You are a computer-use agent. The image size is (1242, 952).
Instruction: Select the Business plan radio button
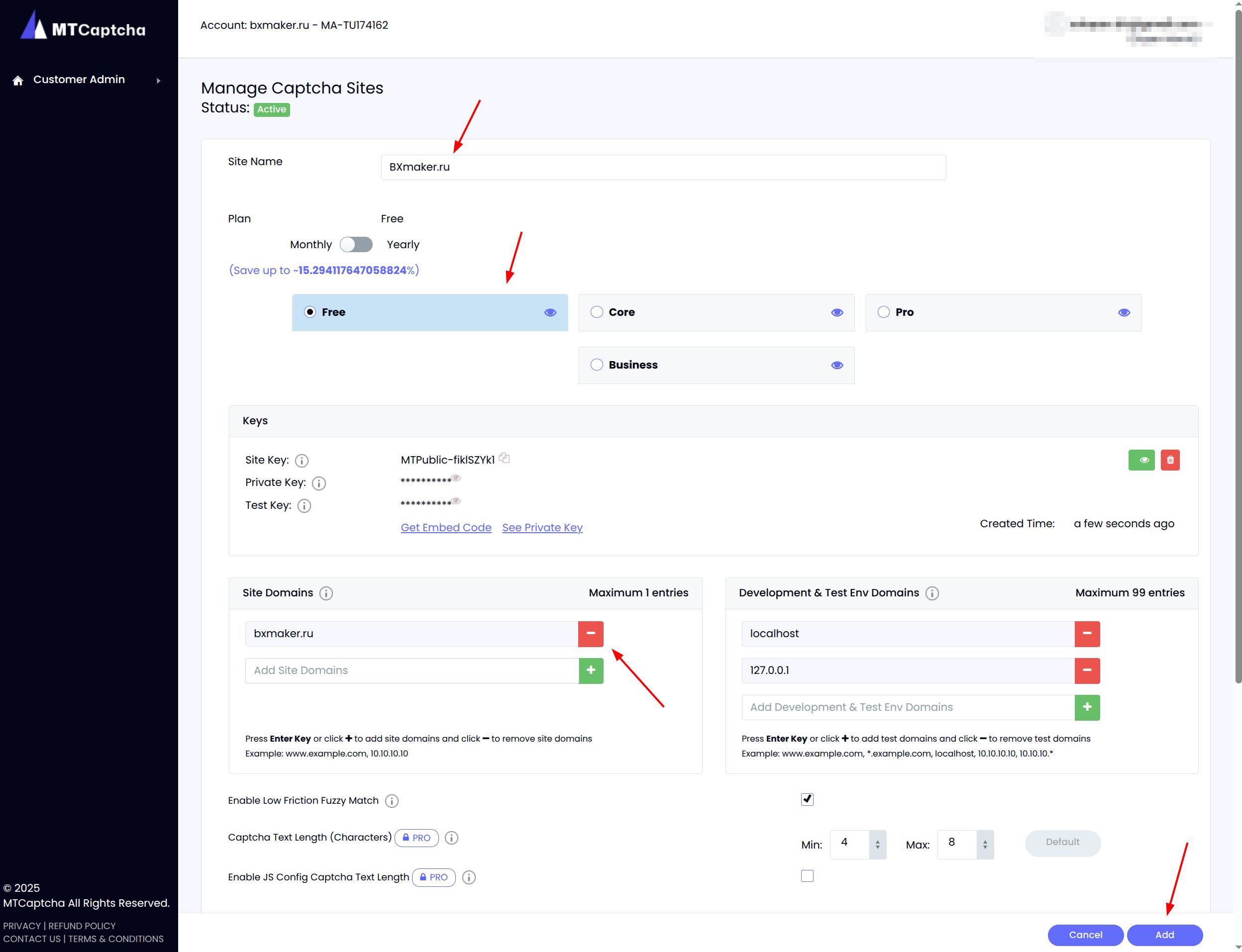[596, 365]
